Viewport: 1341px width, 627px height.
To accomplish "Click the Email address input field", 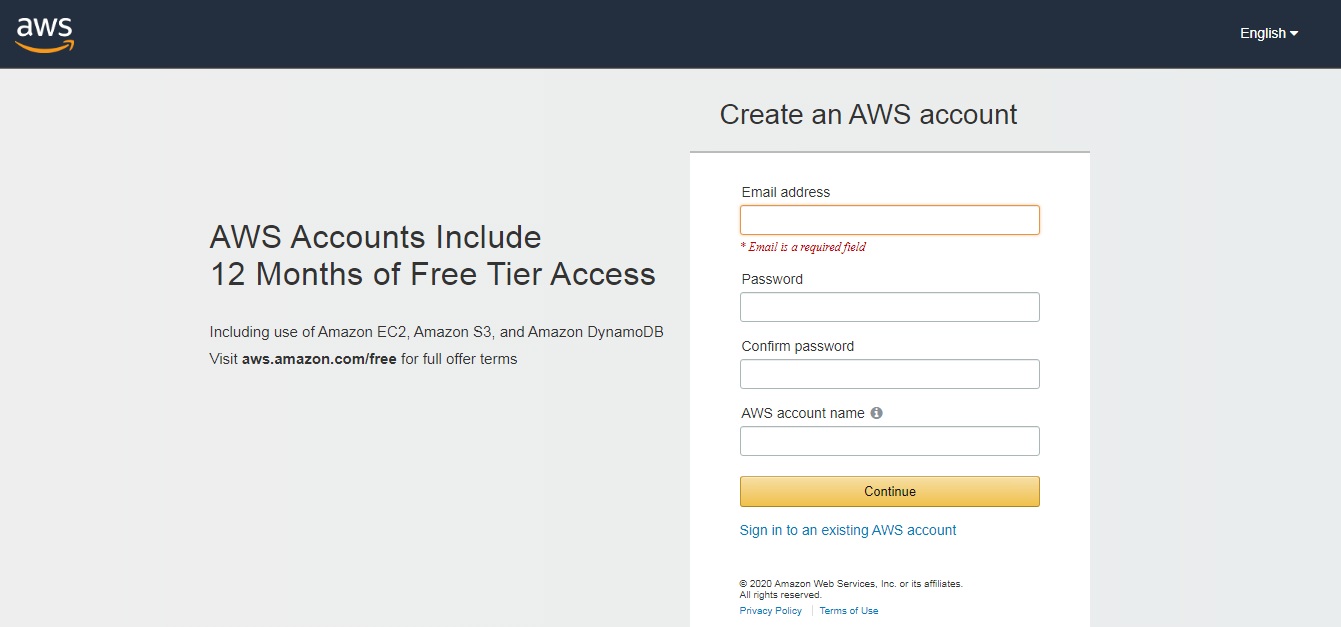I will [x=889, y=219].
